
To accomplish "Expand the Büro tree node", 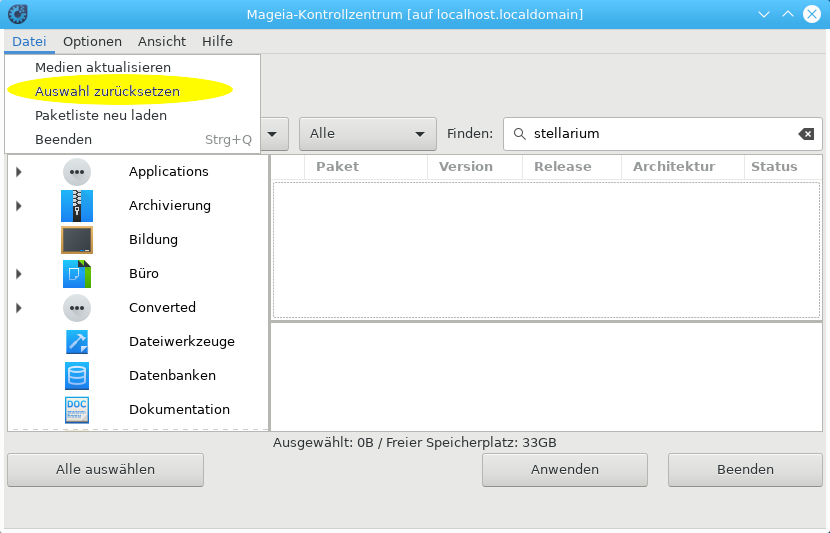I will [19, 274].
